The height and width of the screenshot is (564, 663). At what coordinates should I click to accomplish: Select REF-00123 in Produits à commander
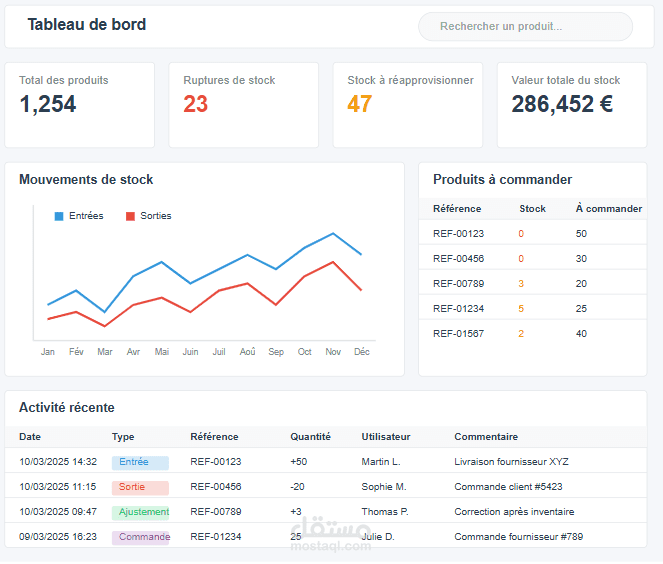point(458,233)
